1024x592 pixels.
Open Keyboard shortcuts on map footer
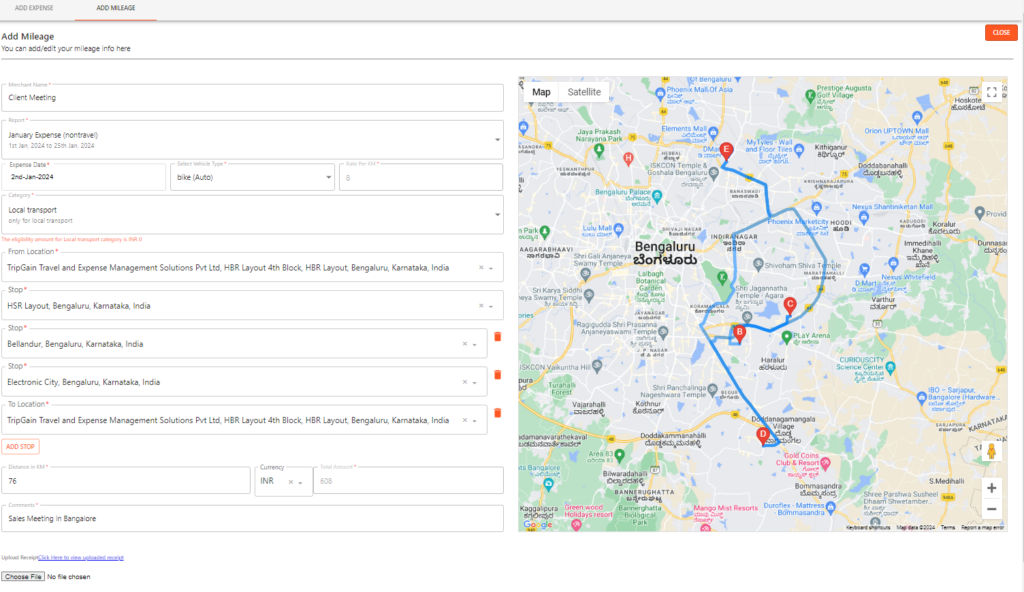pos(868,527)
